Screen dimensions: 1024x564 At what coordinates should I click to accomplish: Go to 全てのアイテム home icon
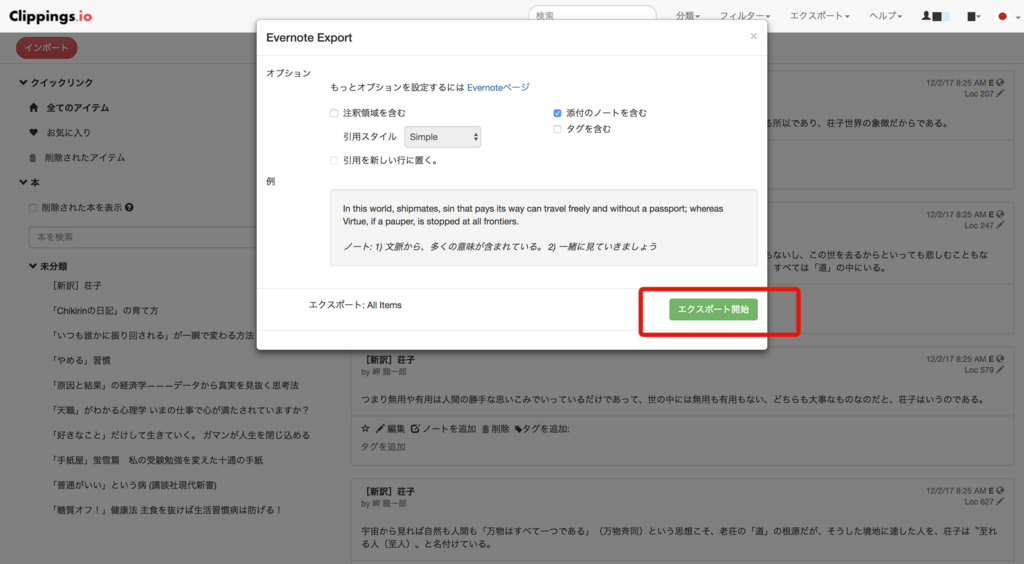34,108
